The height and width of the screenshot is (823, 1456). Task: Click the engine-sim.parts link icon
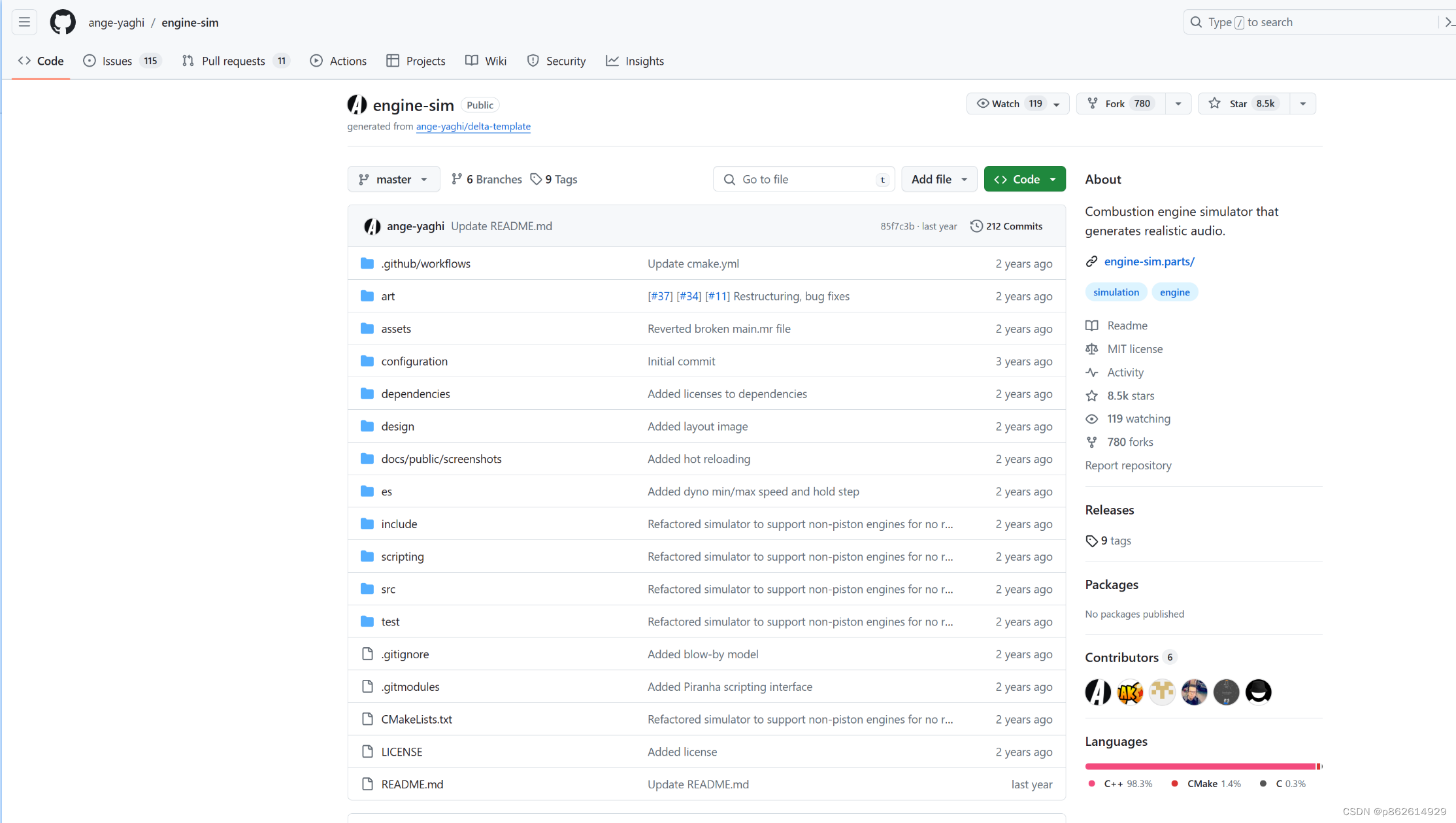[1091, 261]
